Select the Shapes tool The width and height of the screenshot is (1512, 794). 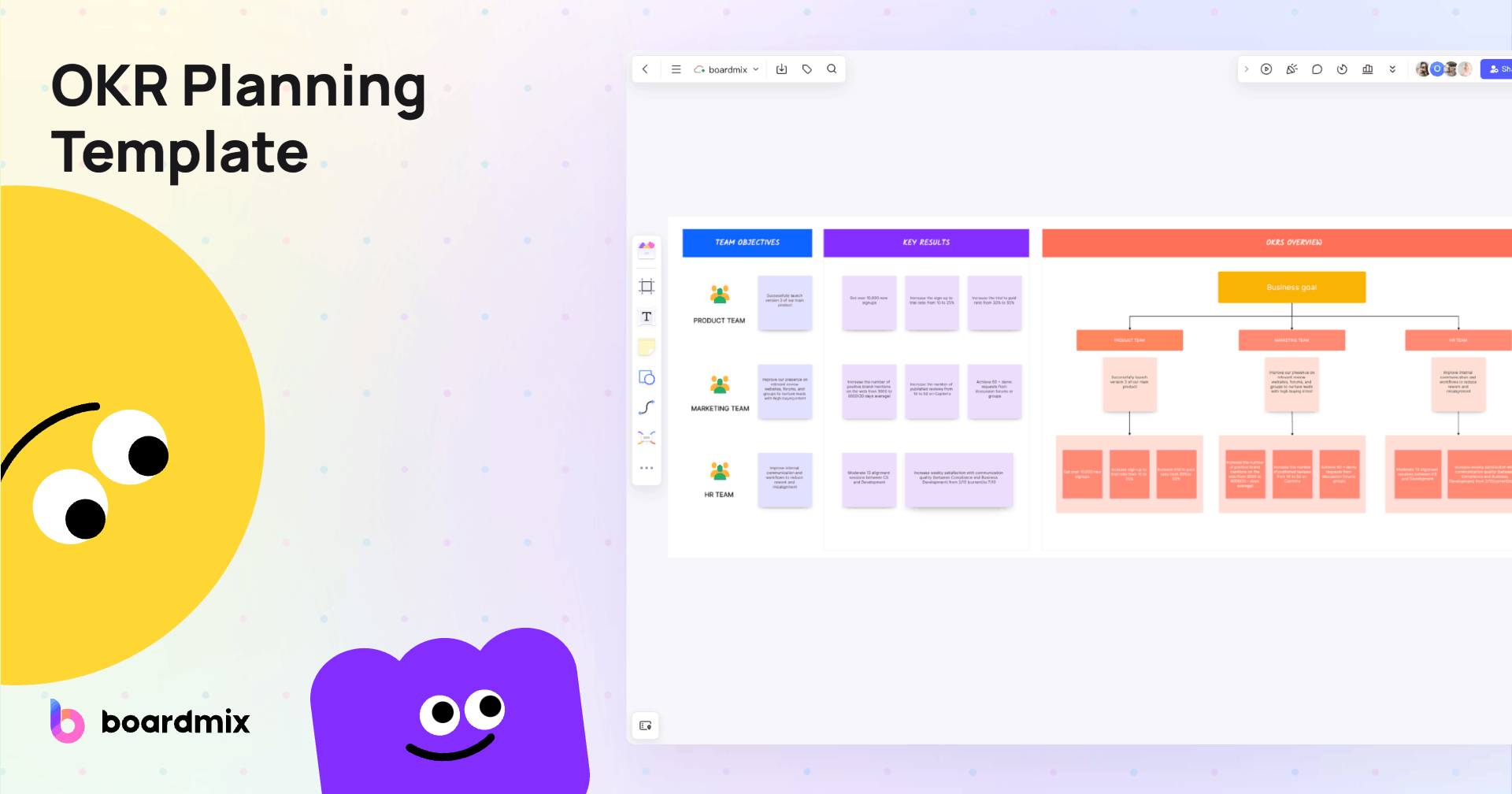[x=647, y=377]
